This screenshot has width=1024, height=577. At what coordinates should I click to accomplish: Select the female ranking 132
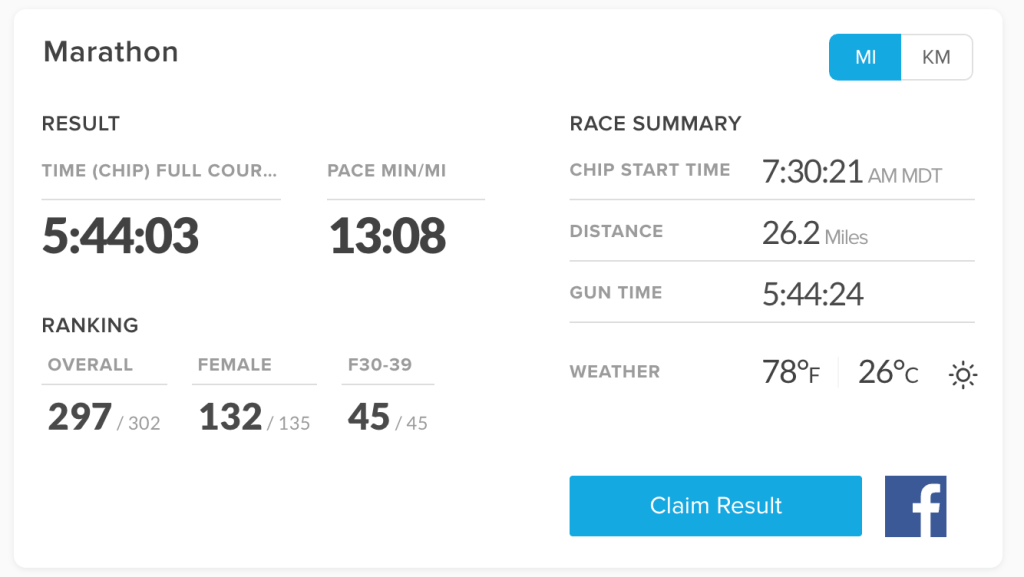pyautogui.click(x=230, y=417)
